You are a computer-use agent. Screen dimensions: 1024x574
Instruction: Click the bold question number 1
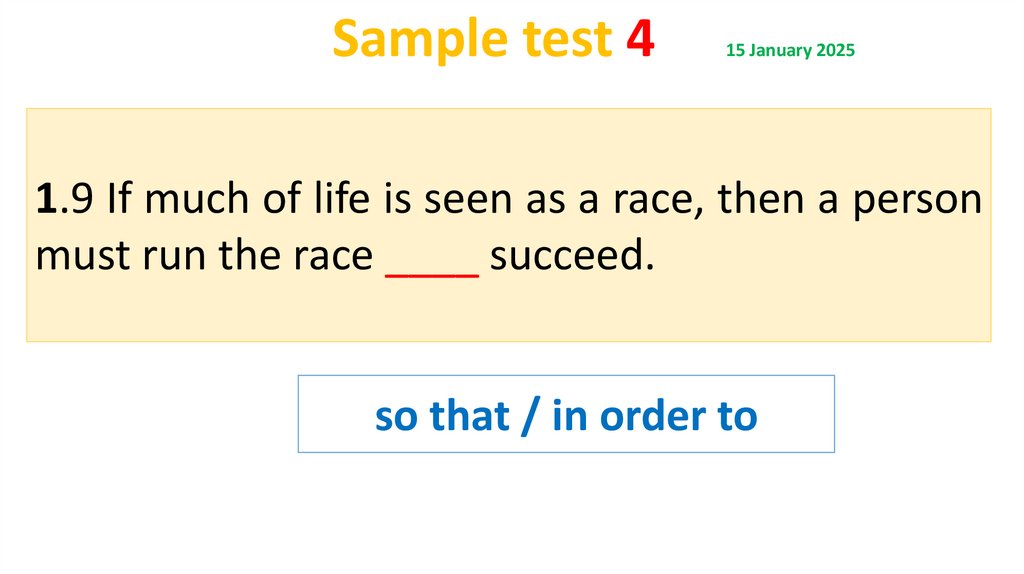tap(44, 201)
